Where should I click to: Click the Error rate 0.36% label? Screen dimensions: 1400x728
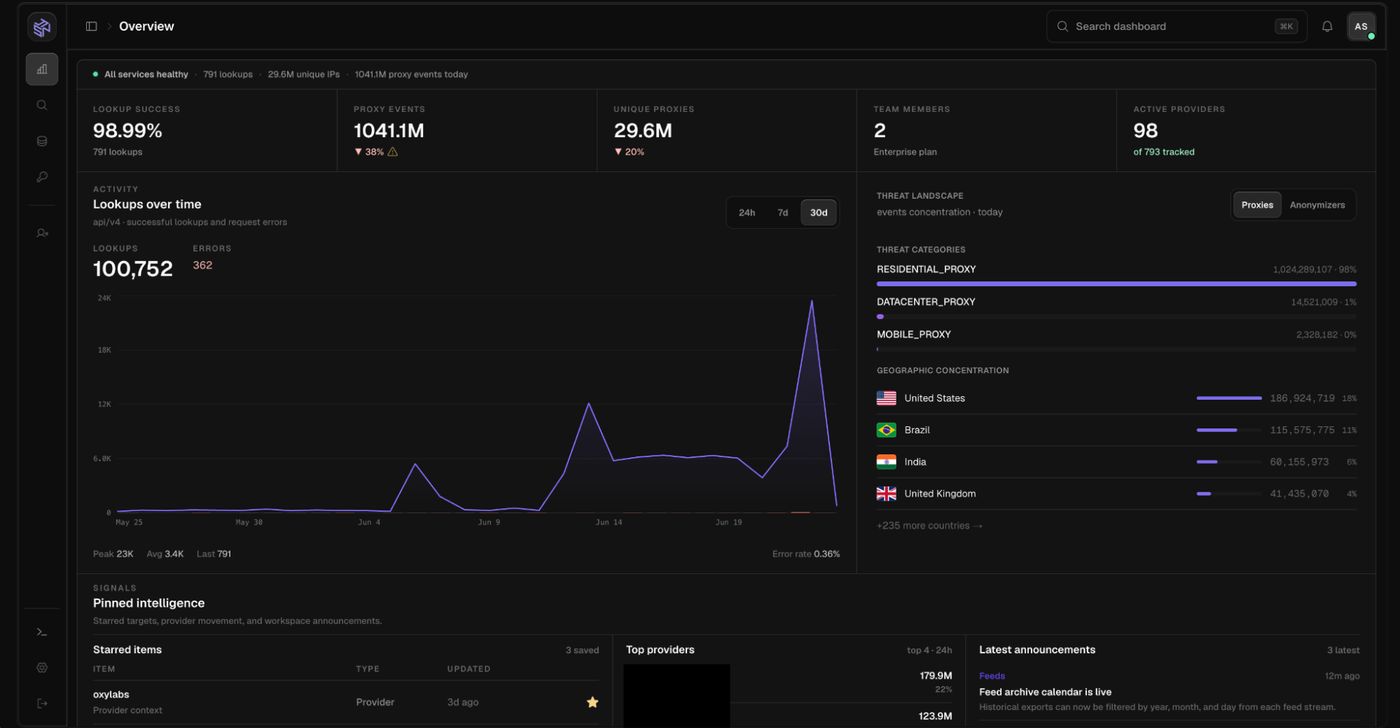[x=806, y=554]
